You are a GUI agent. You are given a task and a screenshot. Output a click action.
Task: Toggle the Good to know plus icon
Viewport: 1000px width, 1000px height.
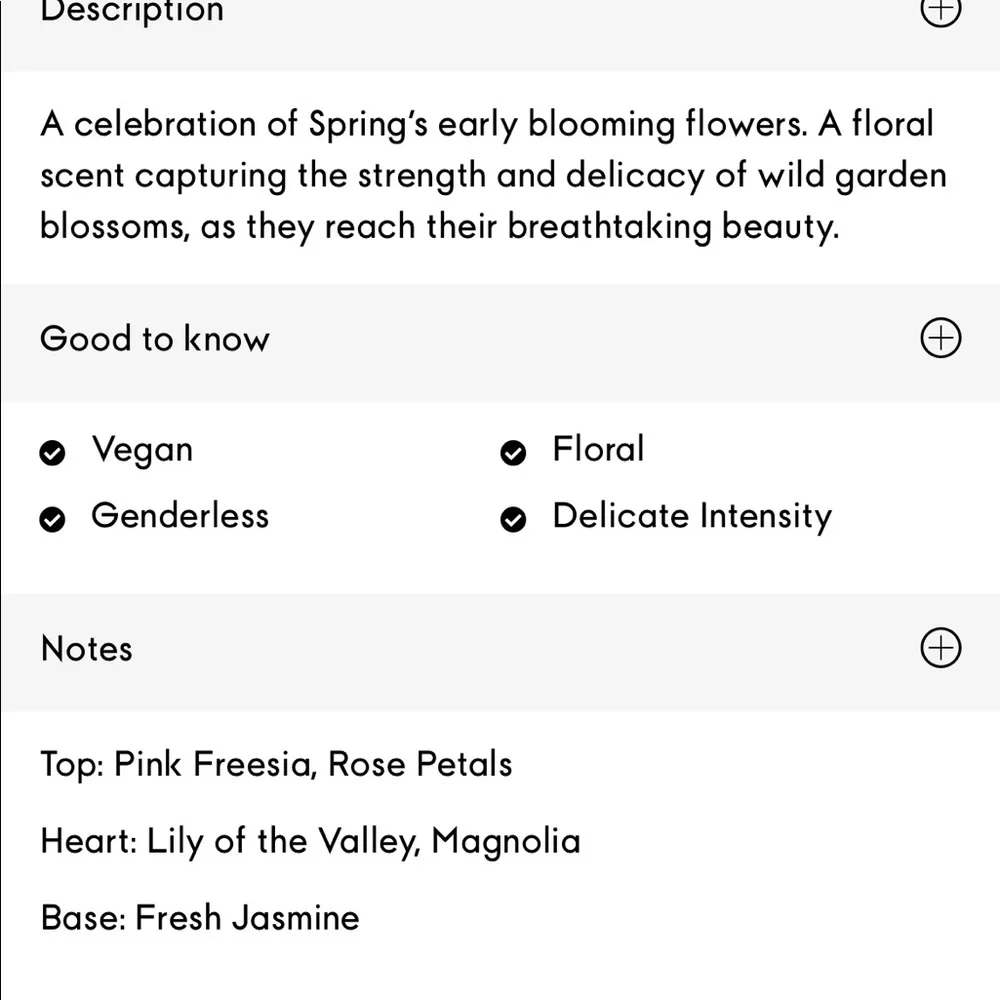(x=939, y=338)
